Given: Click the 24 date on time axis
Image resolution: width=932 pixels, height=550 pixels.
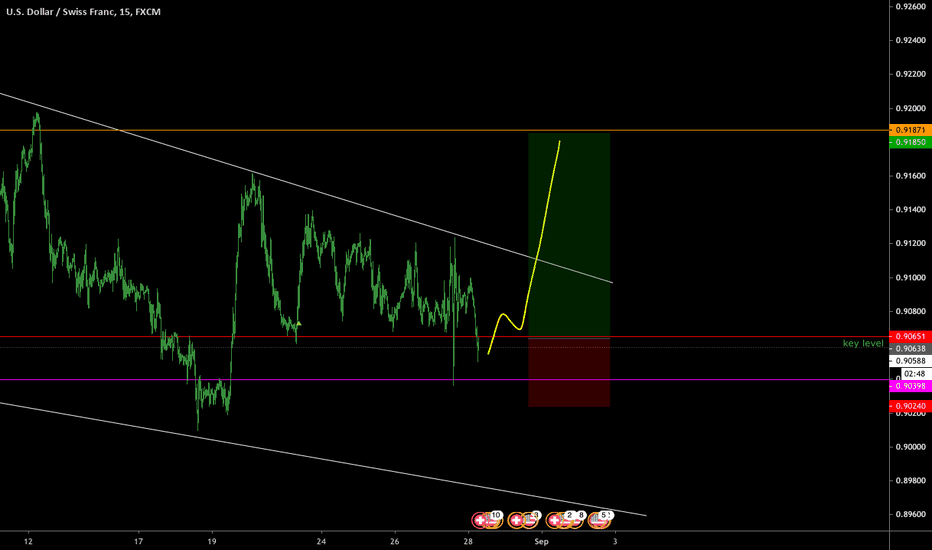Looking at the screenshot, I should [322, 541].
